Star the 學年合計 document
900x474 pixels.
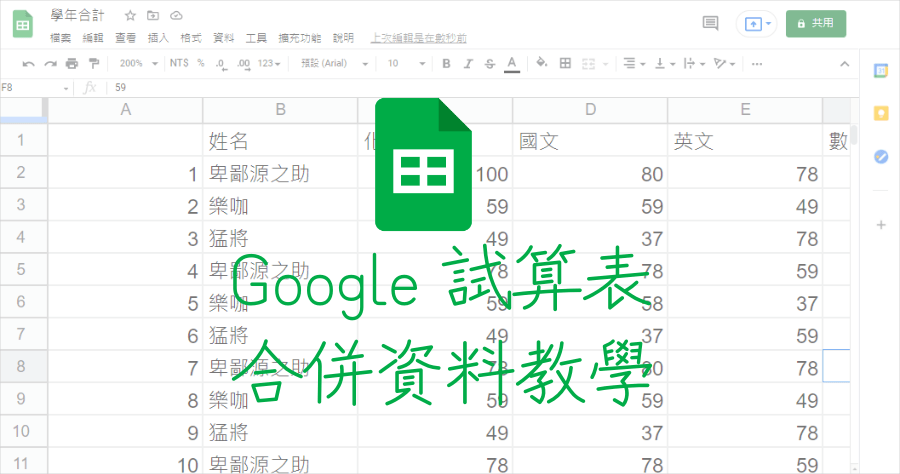[130, 15]
